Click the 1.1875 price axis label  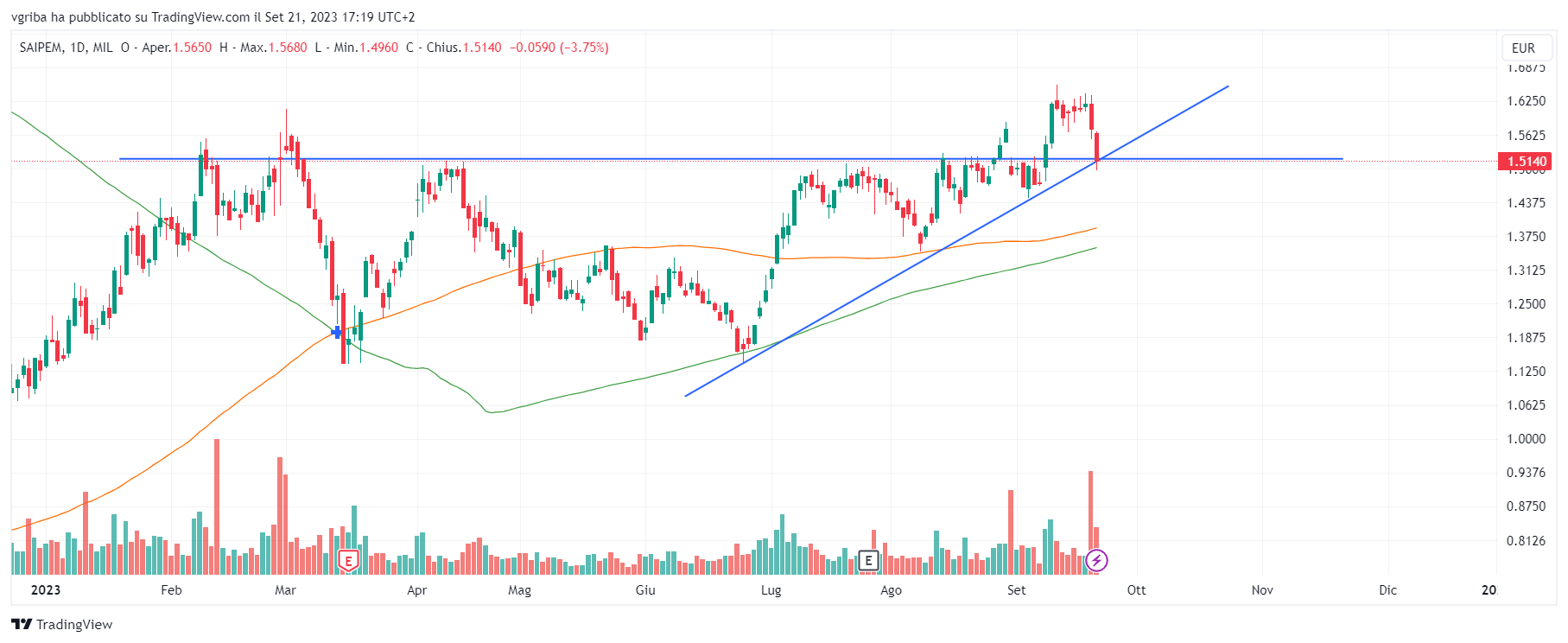(1527, 338)
